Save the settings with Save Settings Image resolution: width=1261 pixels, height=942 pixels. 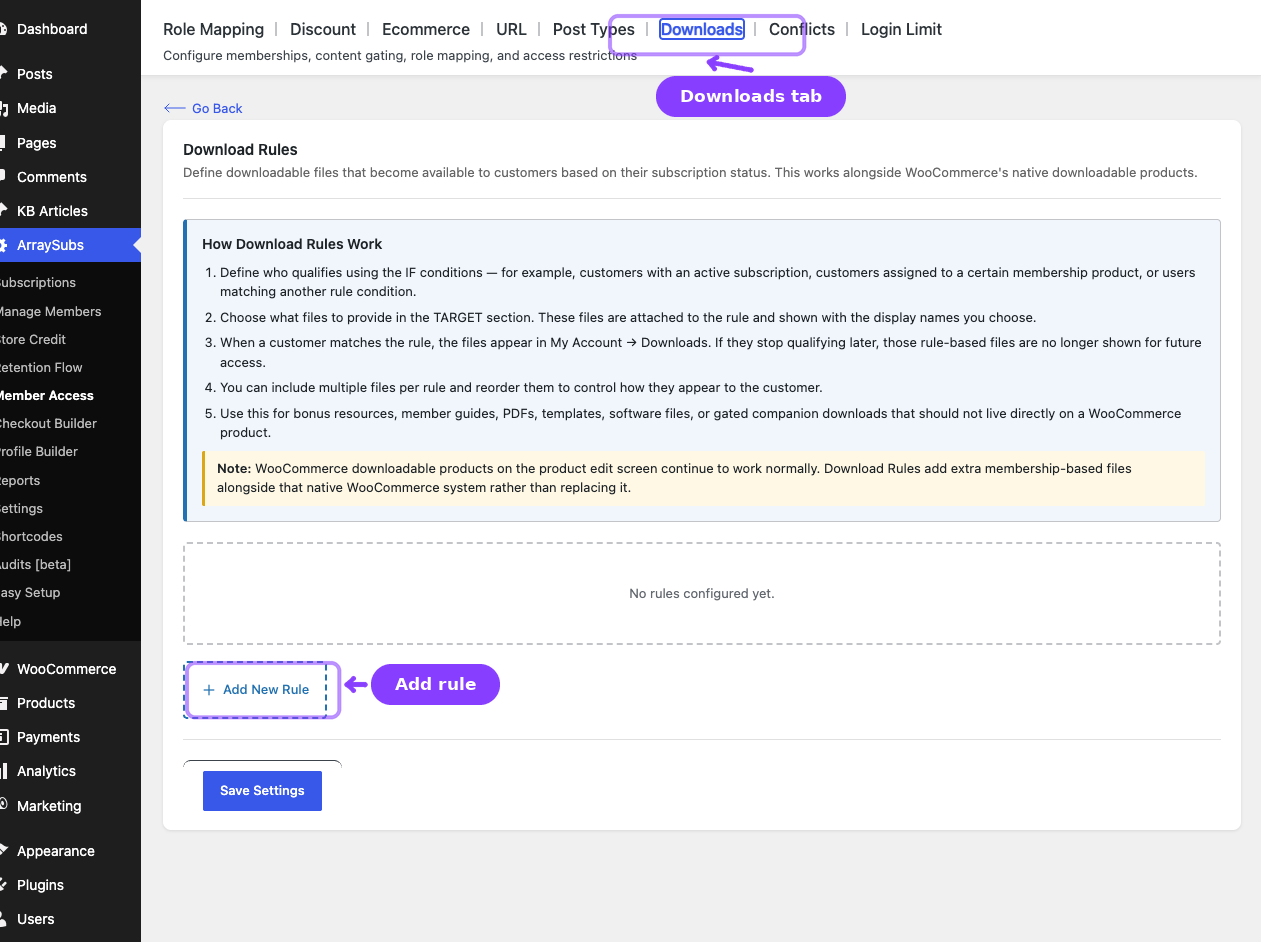click(262, 790)
